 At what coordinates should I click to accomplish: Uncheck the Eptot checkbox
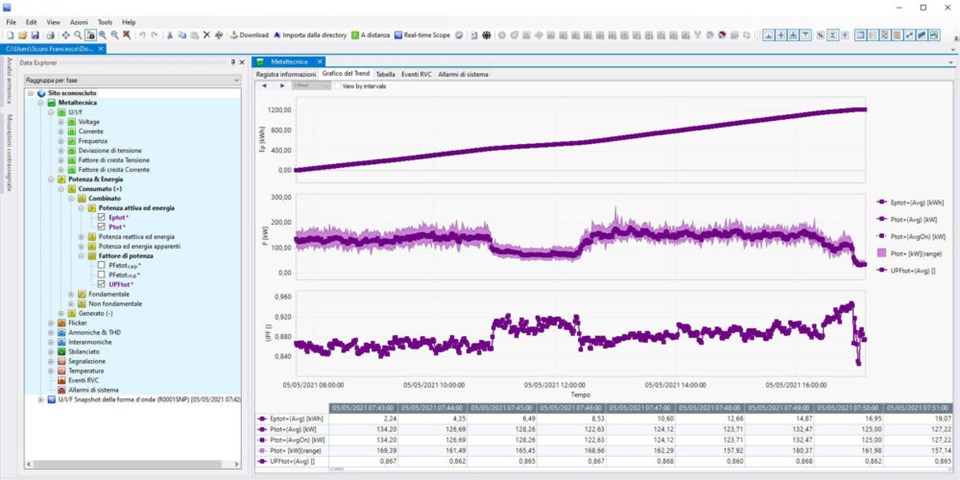(101, 217)
